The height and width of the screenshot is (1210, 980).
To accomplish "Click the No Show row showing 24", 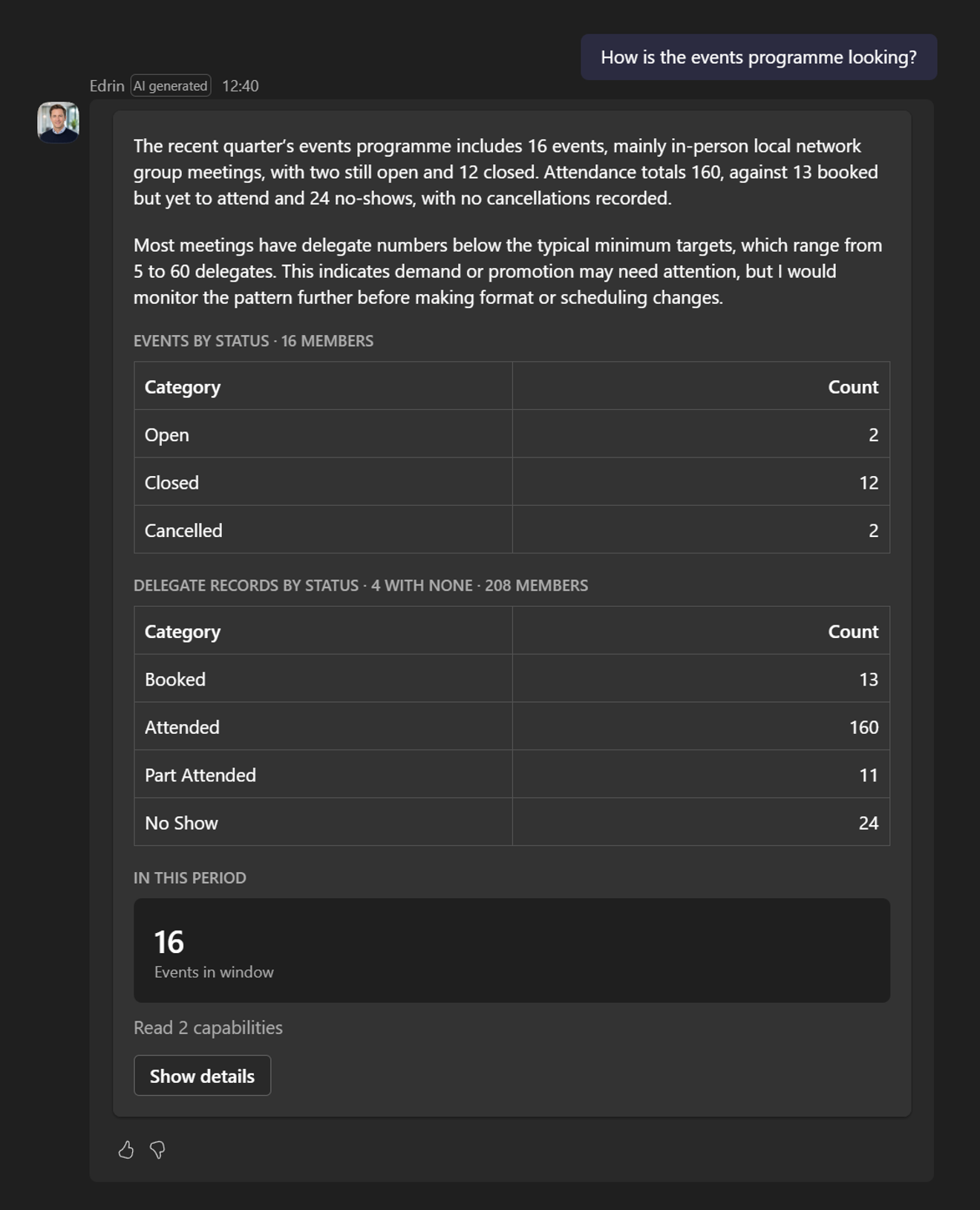I will (x=512, y=822).
